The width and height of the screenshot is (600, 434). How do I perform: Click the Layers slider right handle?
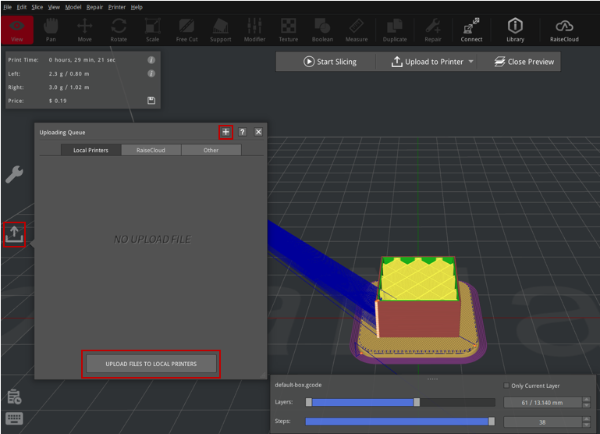(417, 402)
